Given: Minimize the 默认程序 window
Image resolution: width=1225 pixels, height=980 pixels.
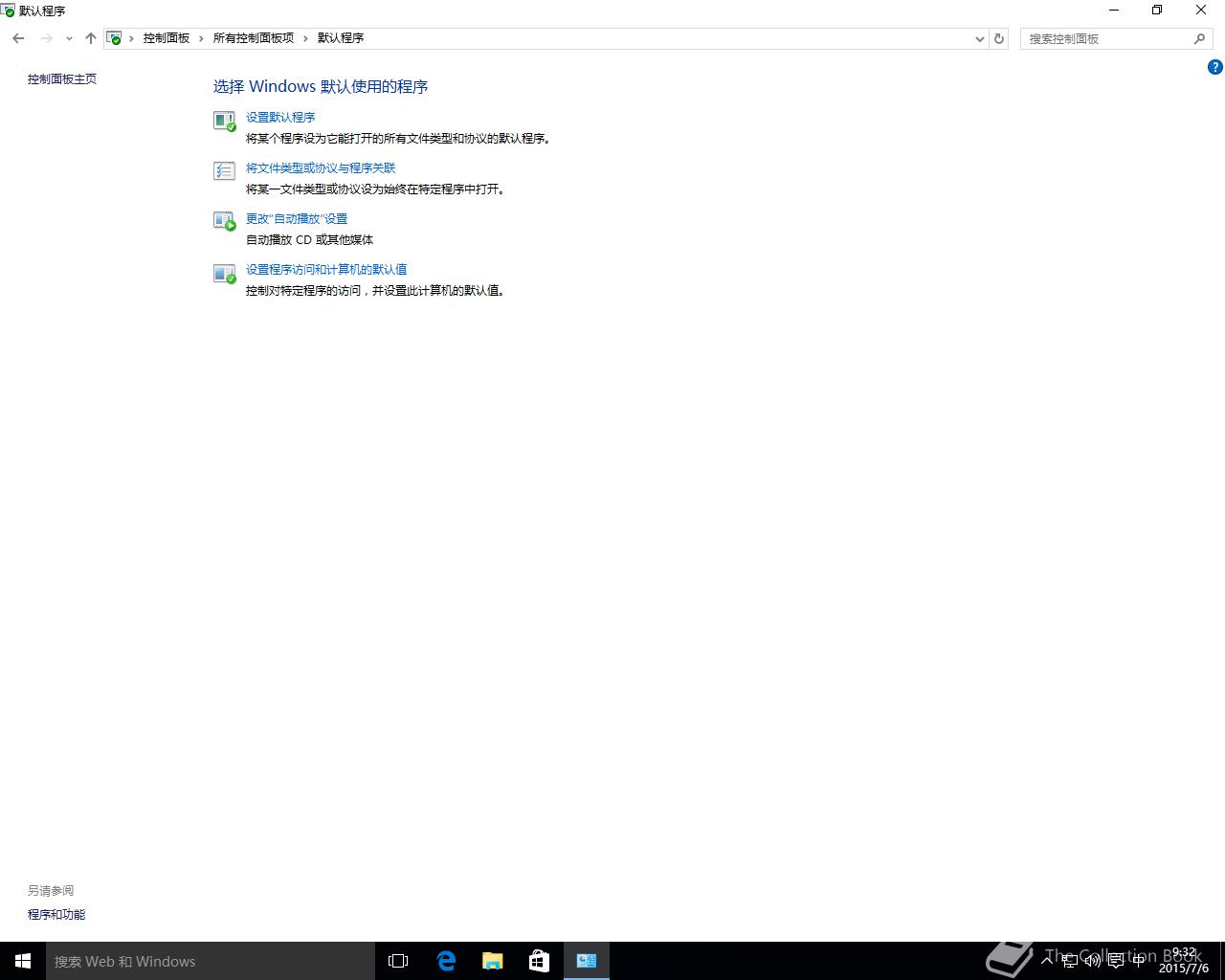Looking at the screenshot, I should 1114,11.
